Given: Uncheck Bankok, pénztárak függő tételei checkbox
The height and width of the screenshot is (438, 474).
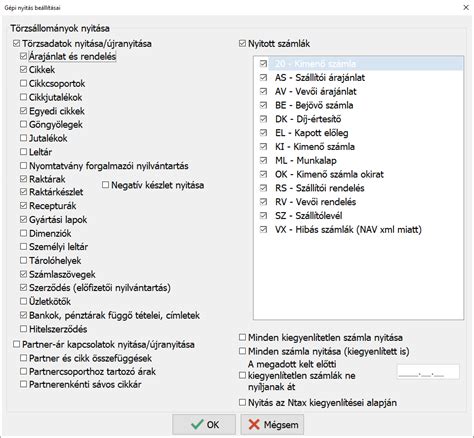Looking at the screenshot, I should pos(23,315).
